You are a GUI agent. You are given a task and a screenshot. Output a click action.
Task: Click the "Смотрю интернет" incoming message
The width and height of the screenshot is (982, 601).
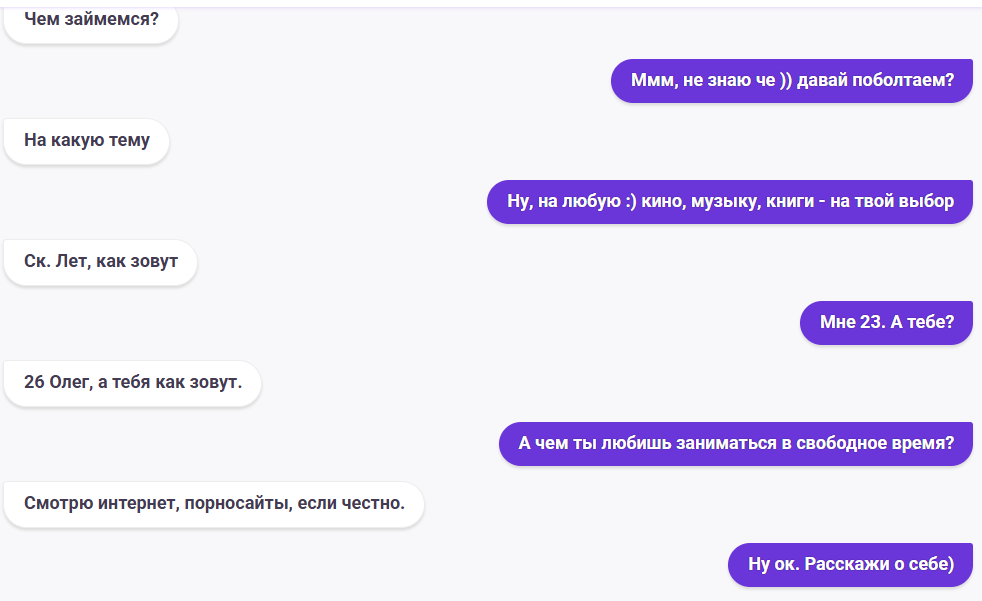tap(213, 503)
